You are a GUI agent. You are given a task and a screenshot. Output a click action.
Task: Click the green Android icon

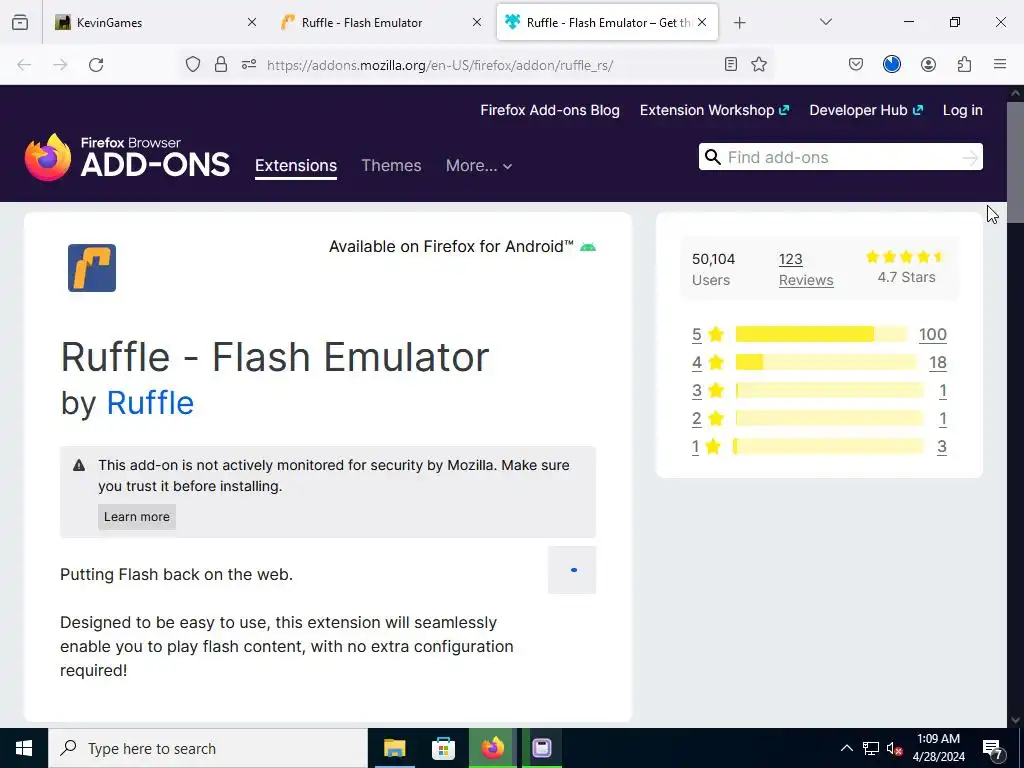coord(588,247)
